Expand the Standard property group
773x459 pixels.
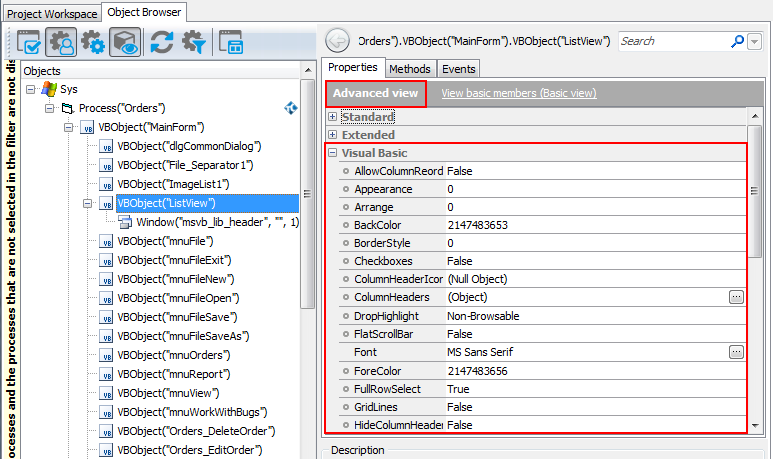(x=332, y=117)
